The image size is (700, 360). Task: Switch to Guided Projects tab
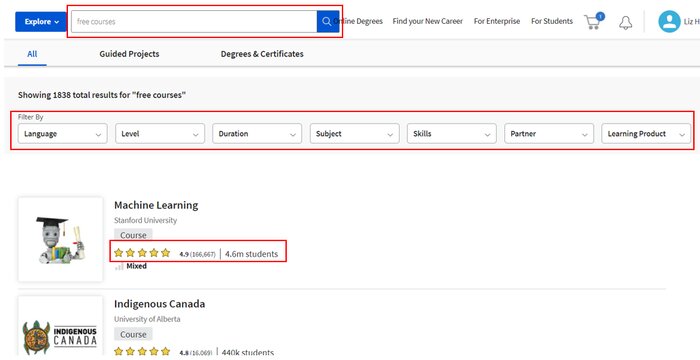point(129,54)
